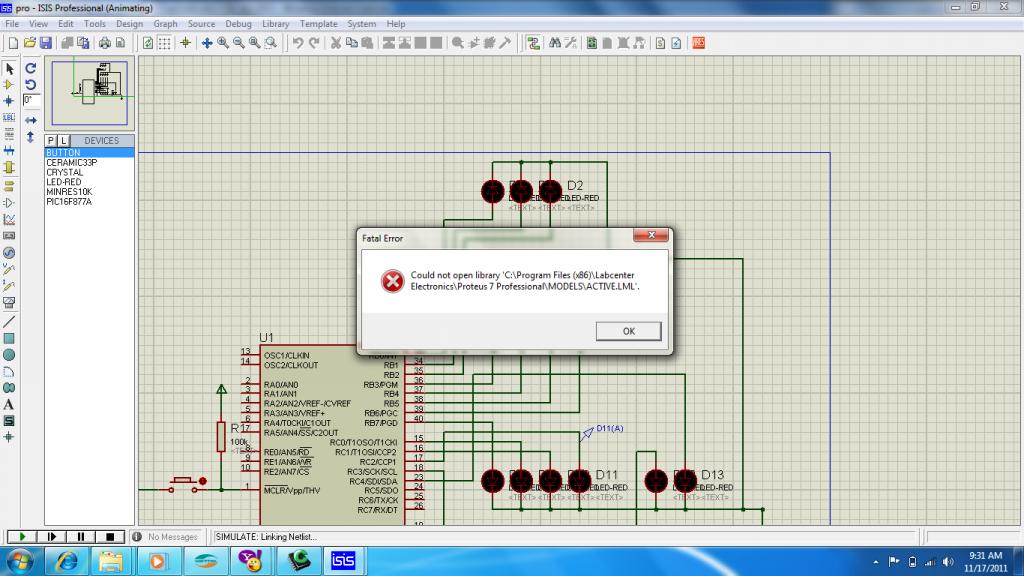Click the Open design folder icon
1024x576 pixels.
pos(29,43)
